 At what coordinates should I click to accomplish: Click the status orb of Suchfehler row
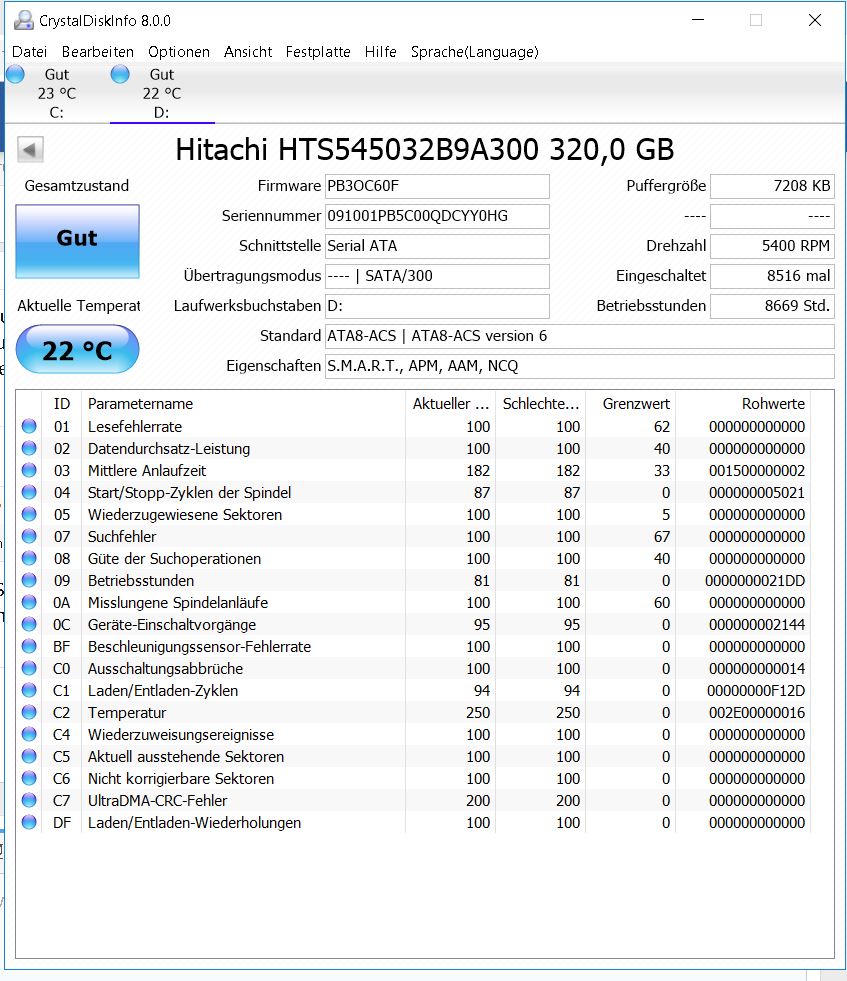pyautogui.click(x=29, y=536)
